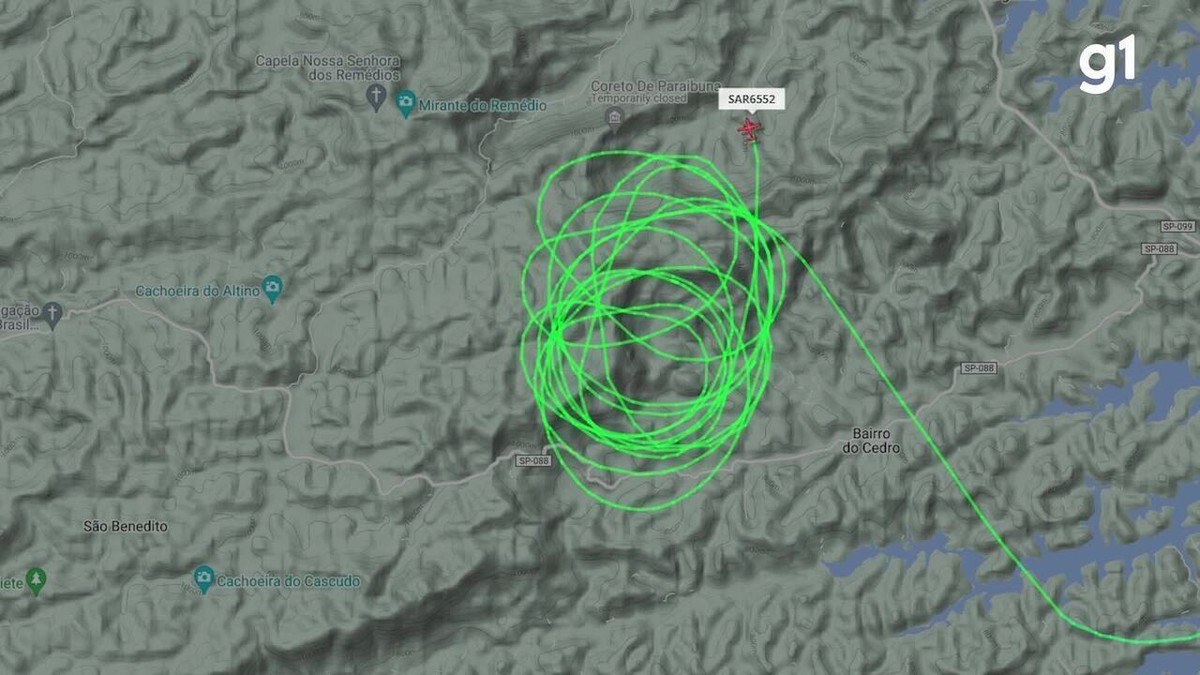Click the church marker beside Brasil label
The image size is (1200, 675).
53,314
